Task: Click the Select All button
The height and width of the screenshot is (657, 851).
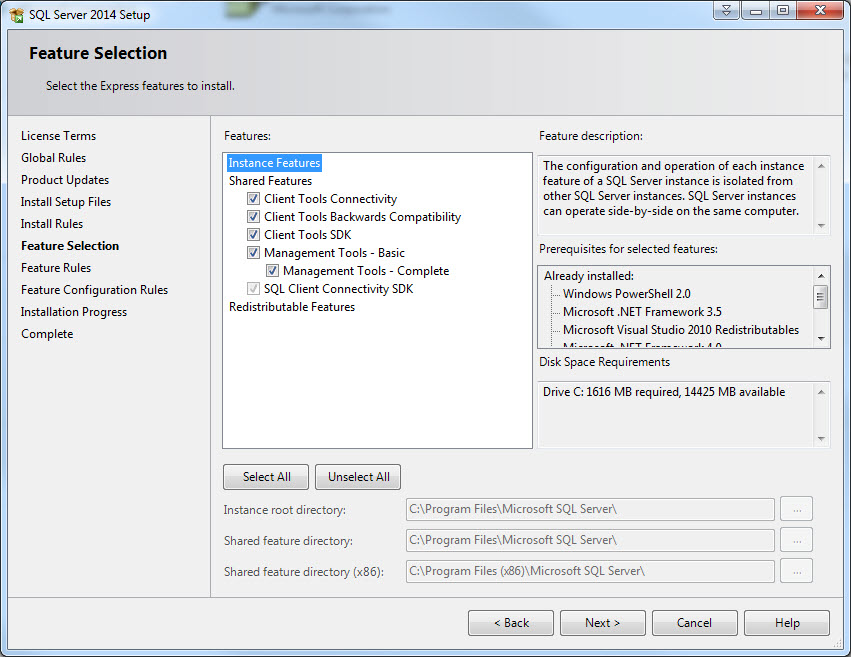Action: click(x=266, y=477)
